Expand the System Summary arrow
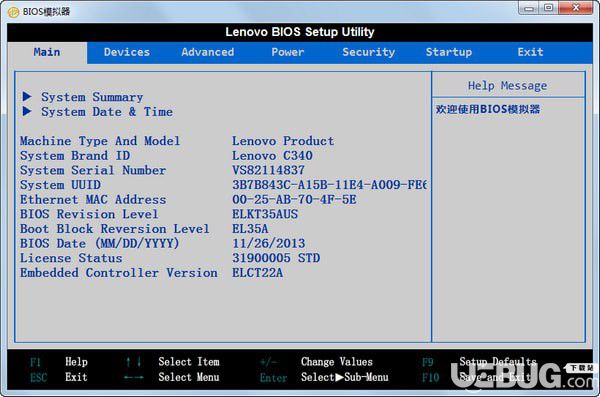600x397 pixels. click(27, 96)
